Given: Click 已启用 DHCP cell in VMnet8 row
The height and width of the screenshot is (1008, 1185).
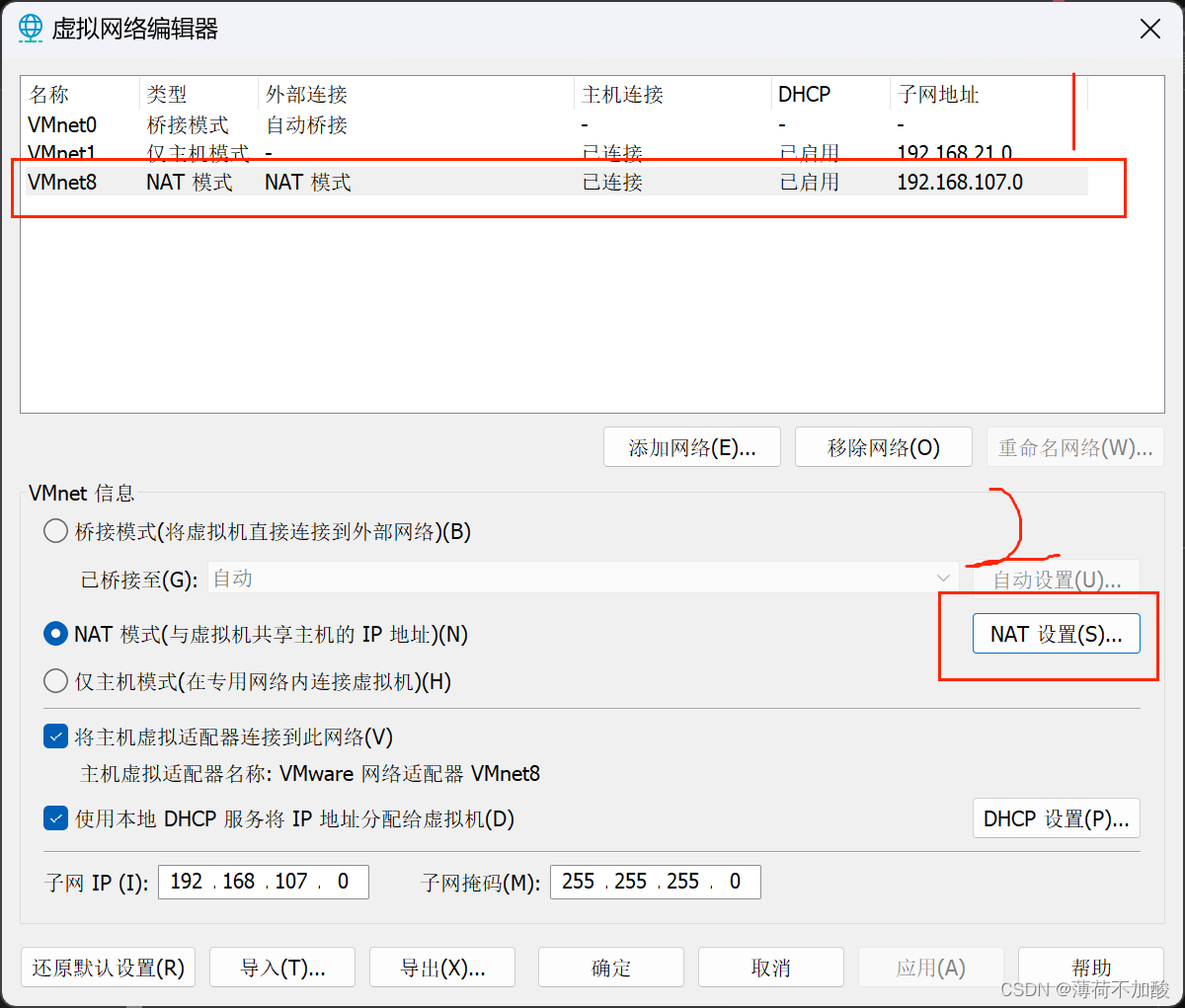Looking at the screenshot, I should coord(809,182).
